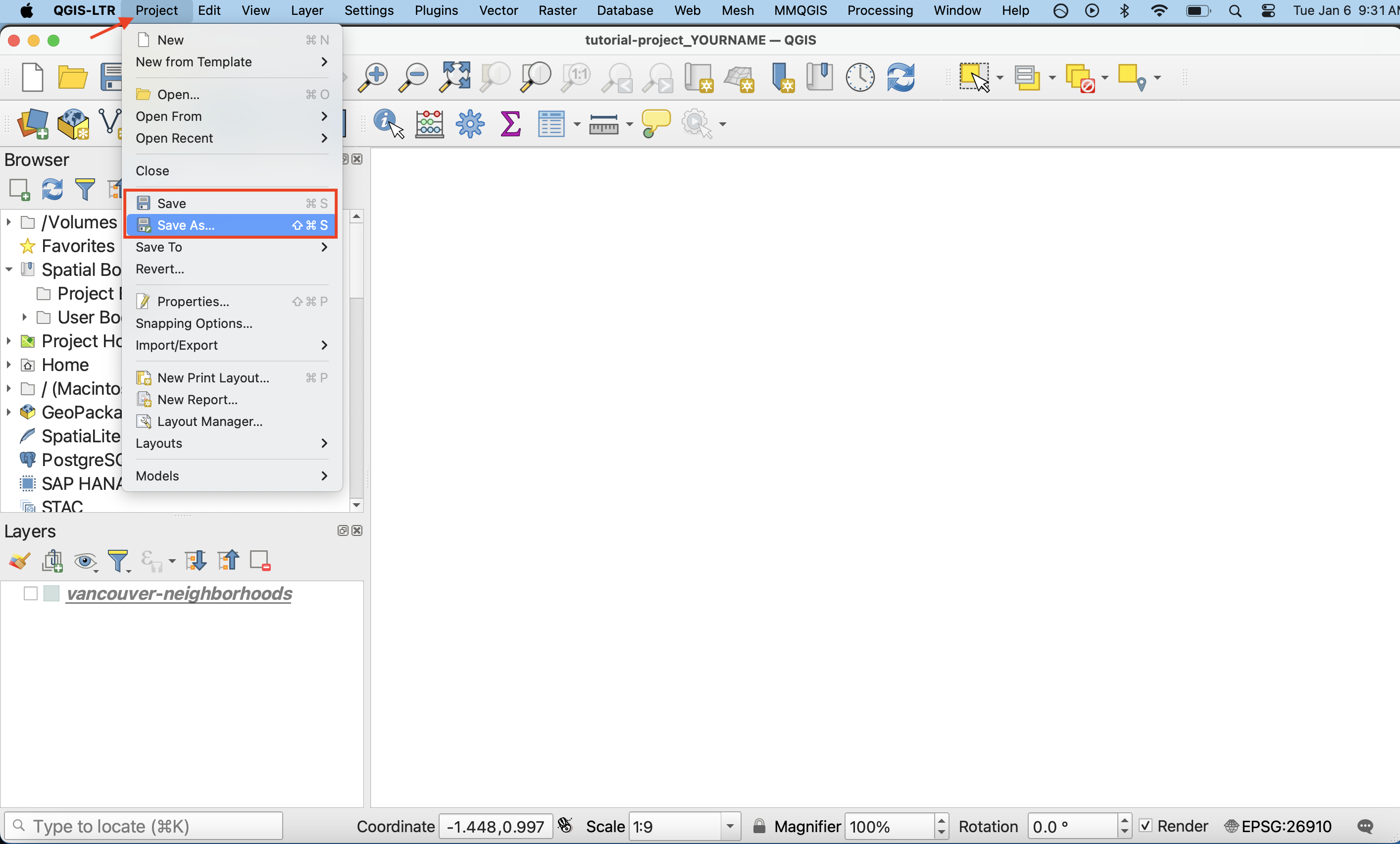Open the Field Calculator abacus icon

coord(430,123)
